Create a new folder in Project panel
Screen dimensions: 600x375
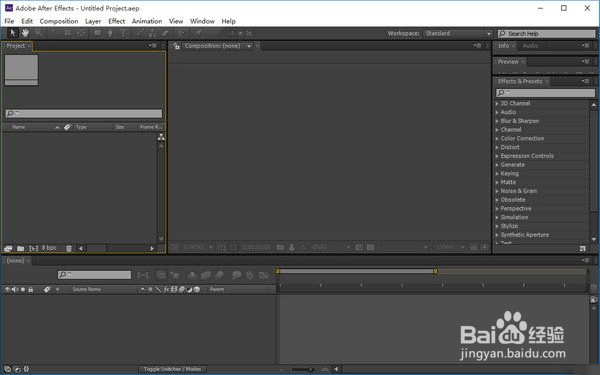(21, 248)
